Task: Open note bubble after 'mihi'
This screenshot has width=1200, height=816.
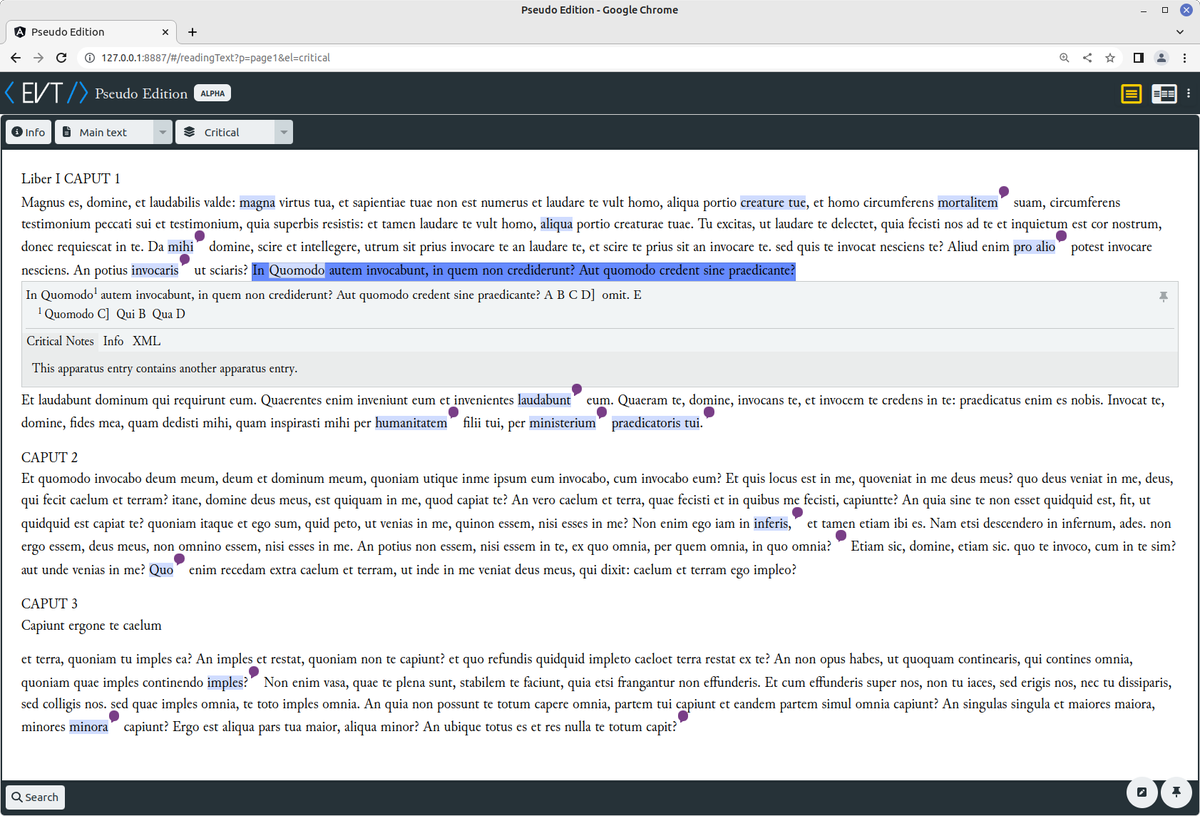Action: coord(199,236)
